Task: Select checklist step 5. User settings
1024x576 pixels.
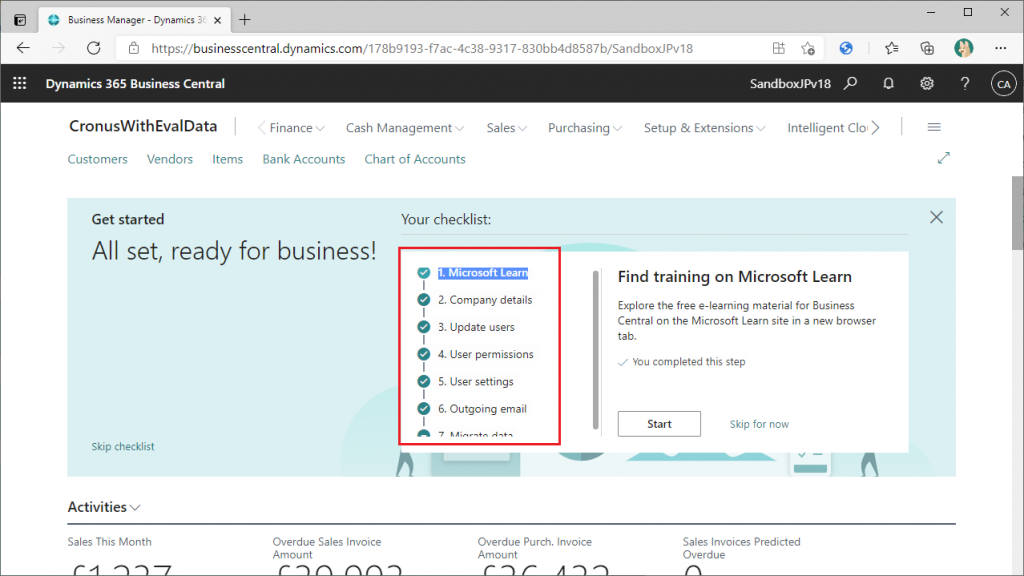Action: click(475, 381)
